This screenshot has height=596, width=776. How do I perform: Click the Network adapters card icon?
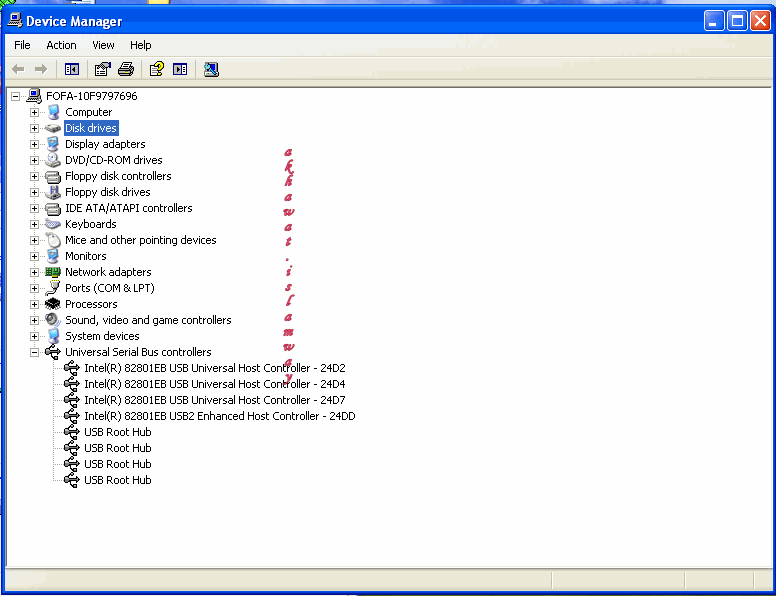click(x=53, y=272)
